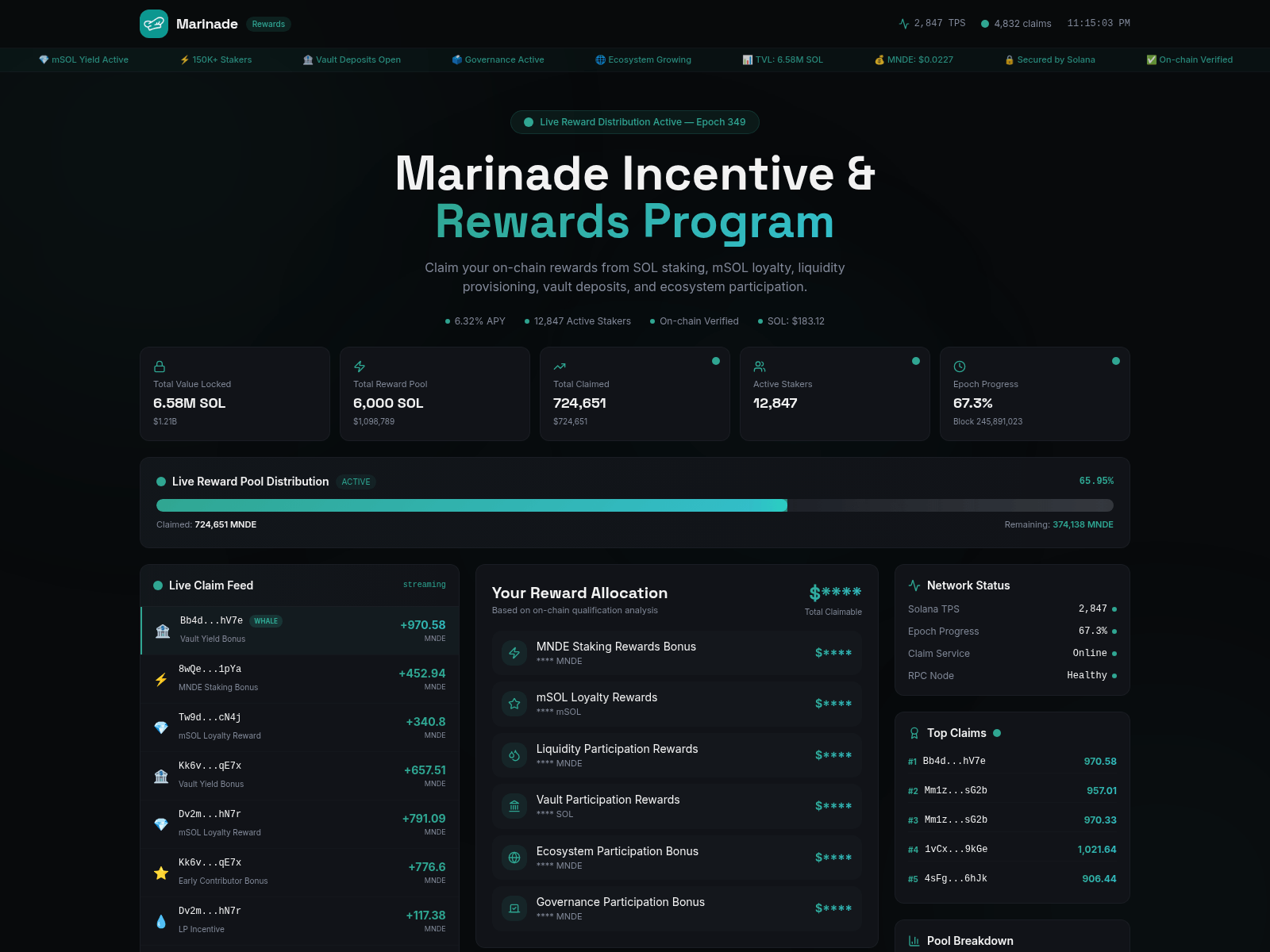Image resolution: width=1270 pixels, height=952 pixels.
Task: Click the Live Reward Pool Distribution progress bar
Action: pyautogui.click(x=634, y=505)
